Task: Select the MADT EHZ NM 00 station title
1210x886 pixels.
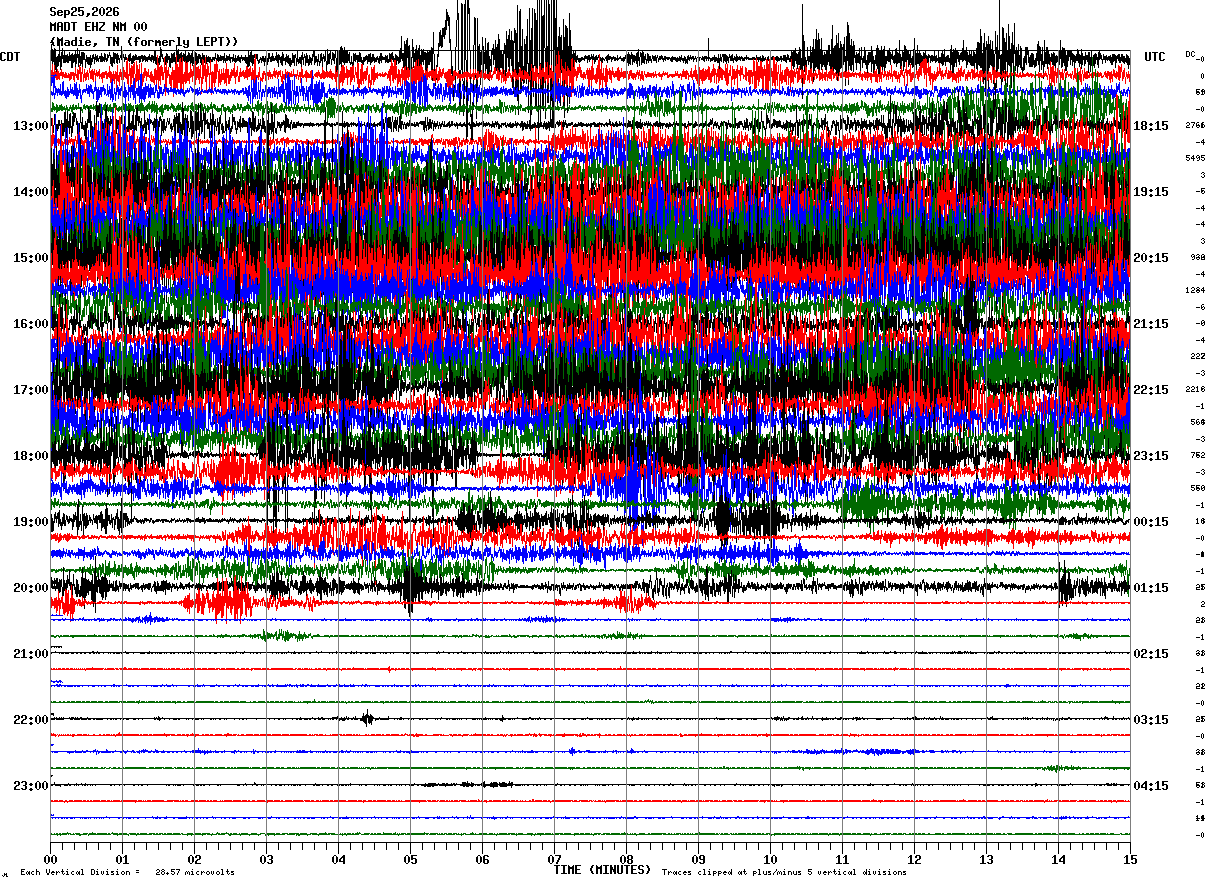Action: pos(98,27)
